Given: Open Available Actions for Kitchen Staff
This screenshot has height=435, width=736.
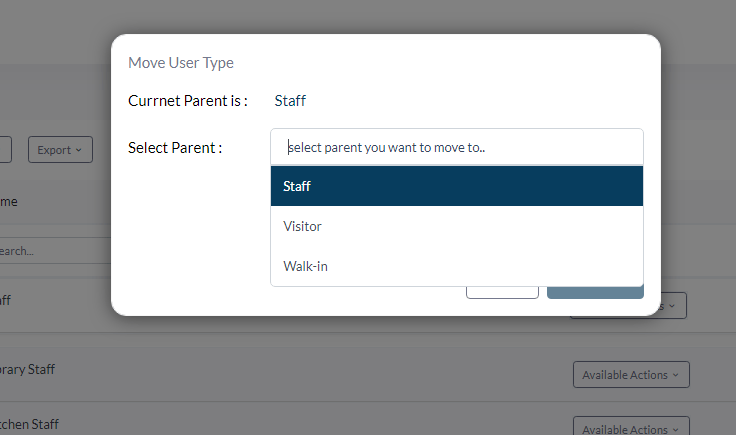Looking at the screenshot, I should [631, 426].
